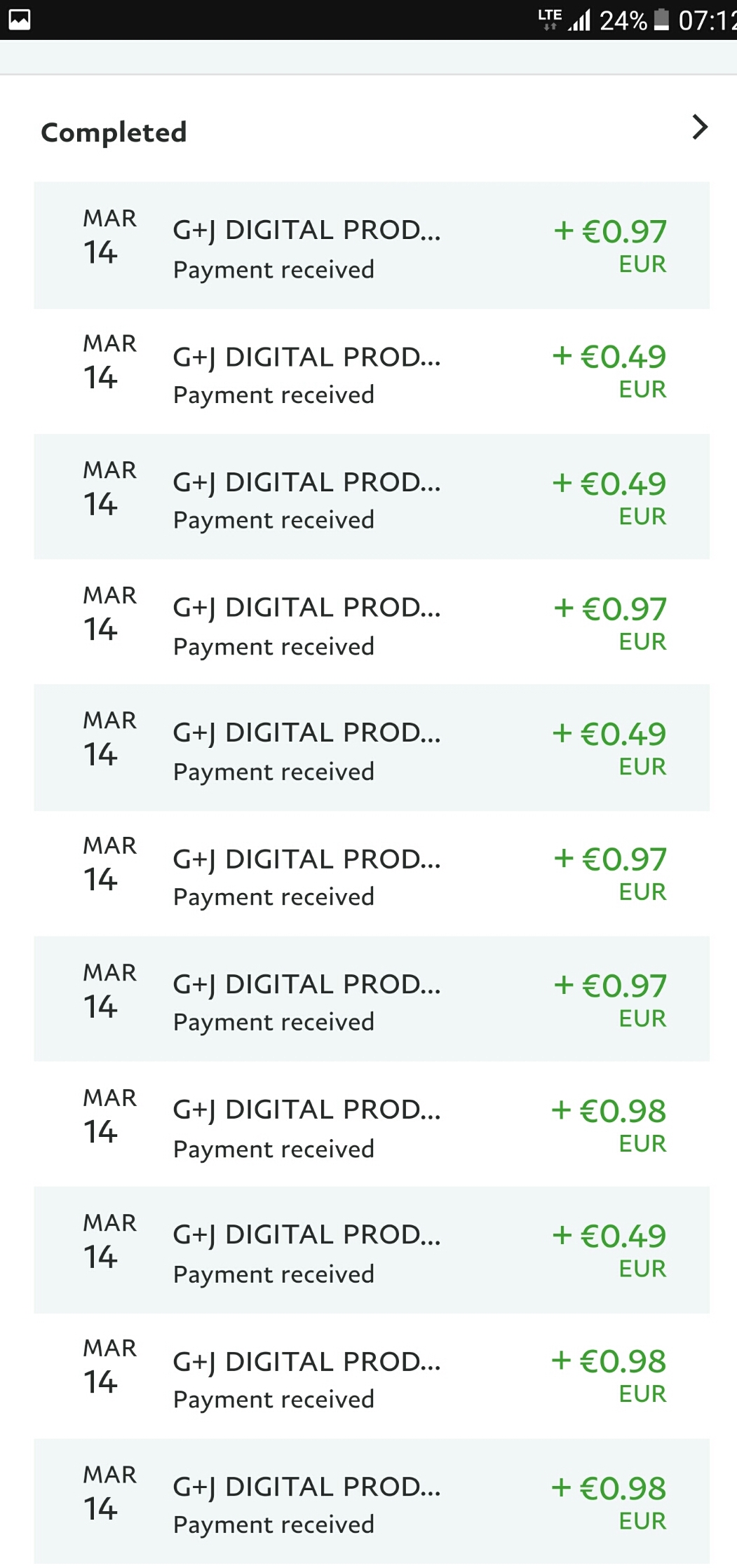Tap the Completed heading text

pyautogui.click(x=114, y=132)
